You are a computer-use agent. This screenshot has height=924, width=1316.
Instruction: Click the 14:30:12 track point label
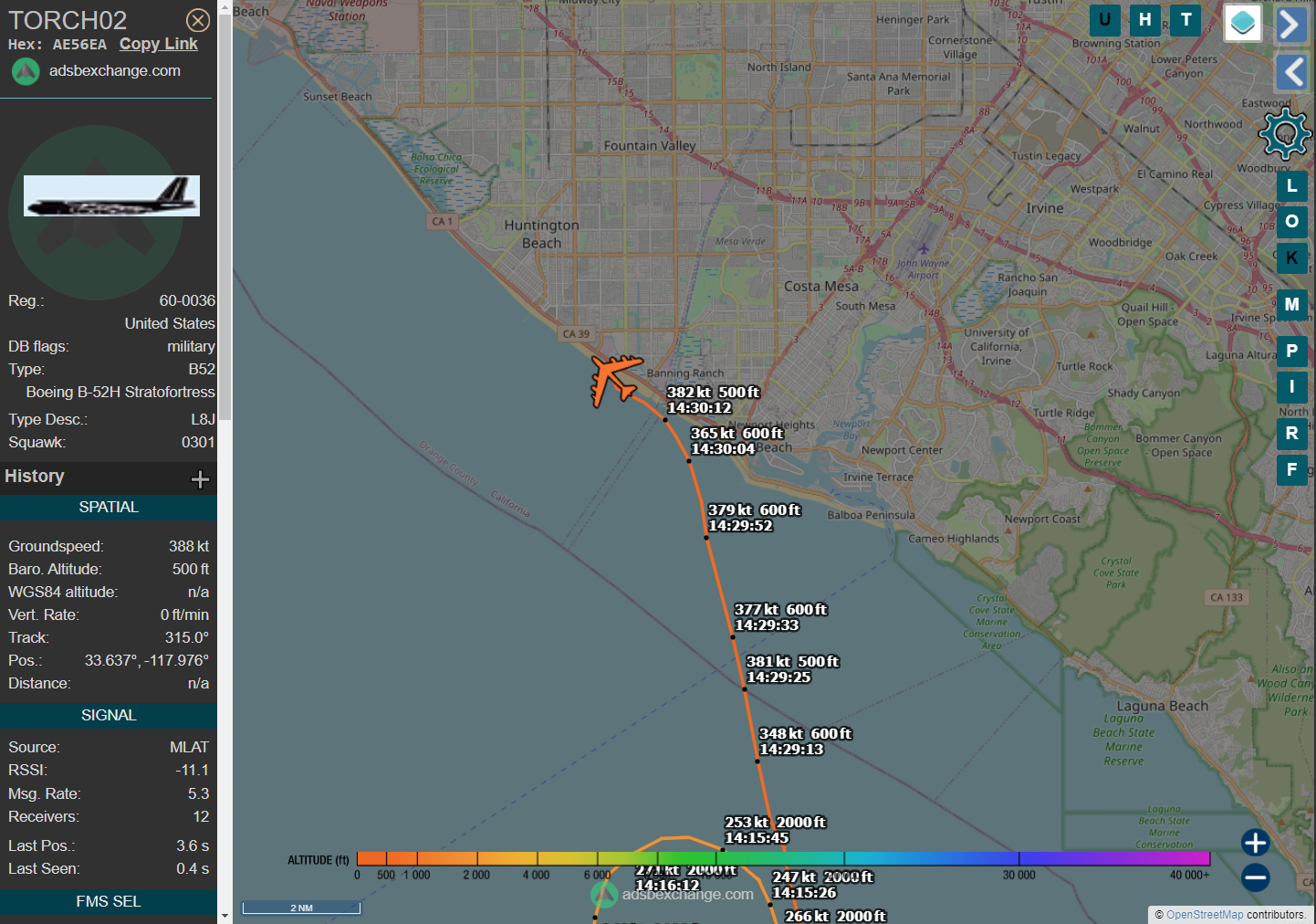[713, 400]
